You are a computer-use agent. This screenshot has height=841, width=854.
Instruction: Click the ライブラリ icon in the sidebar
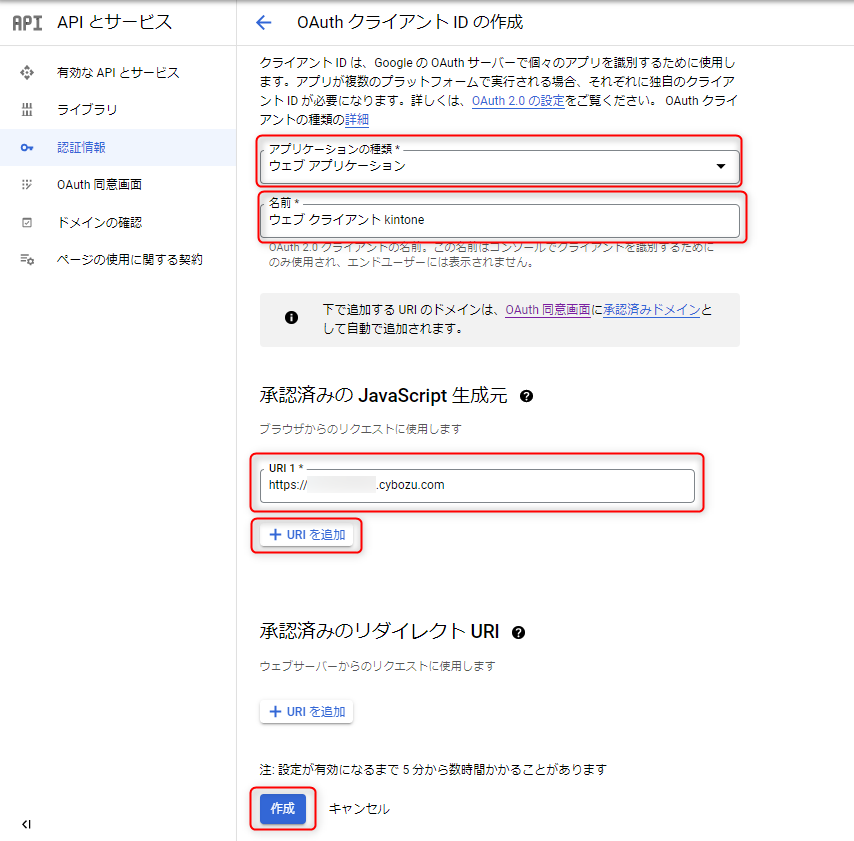[x=27, y=110]
